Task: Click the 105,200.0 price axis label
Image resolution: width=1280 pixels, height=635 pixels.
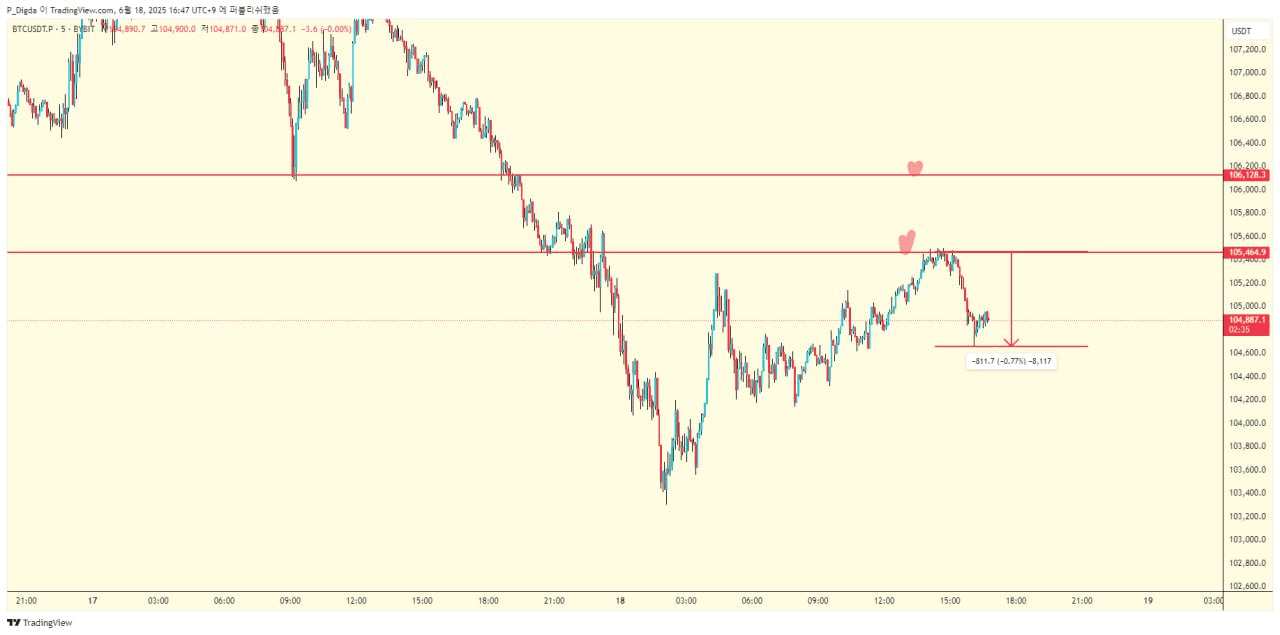Action: click(1248, 282)
